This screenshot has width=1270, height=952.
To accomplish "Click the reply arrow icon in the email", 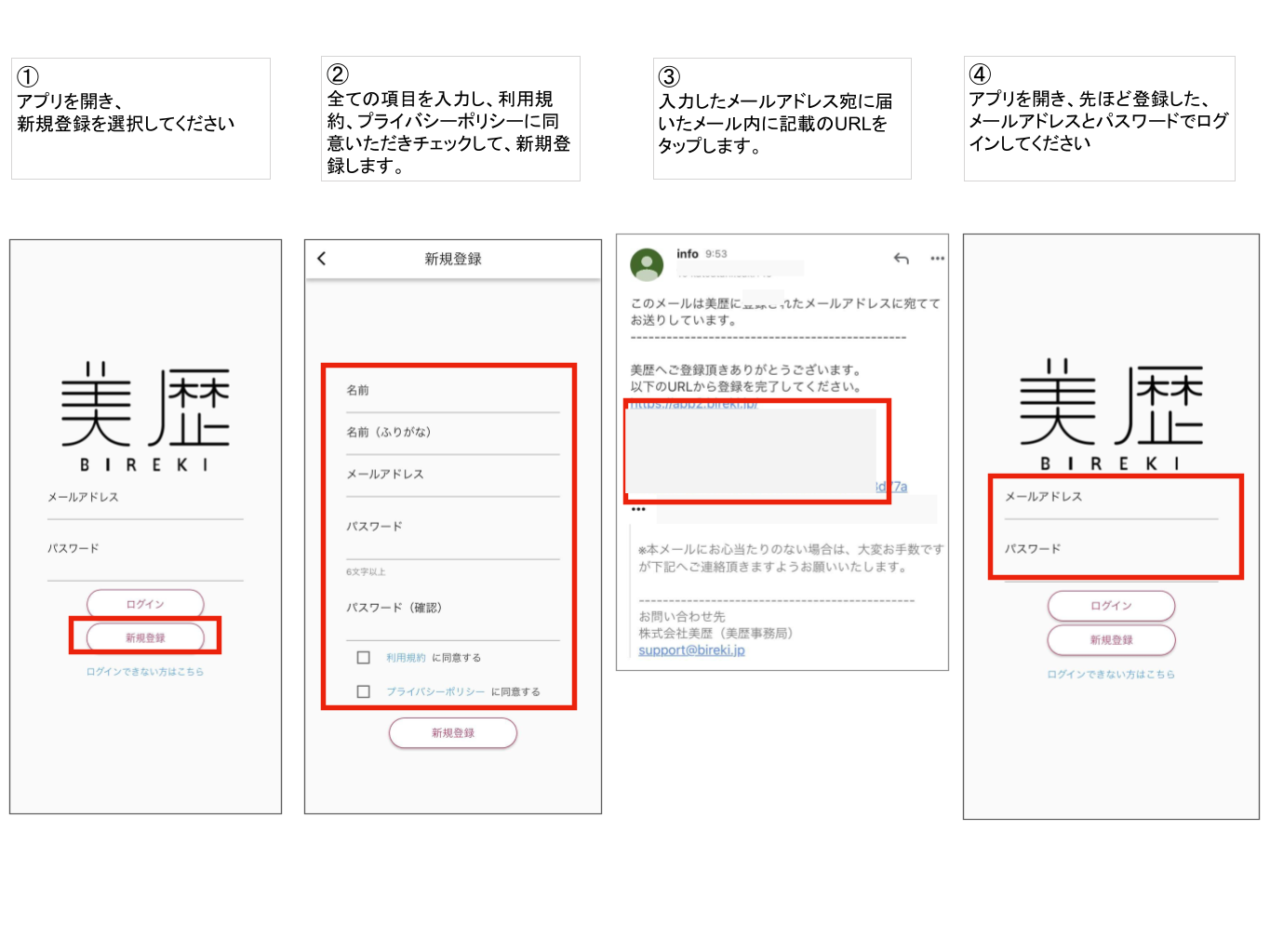I will pyautogui.click(x=901, y=259).
